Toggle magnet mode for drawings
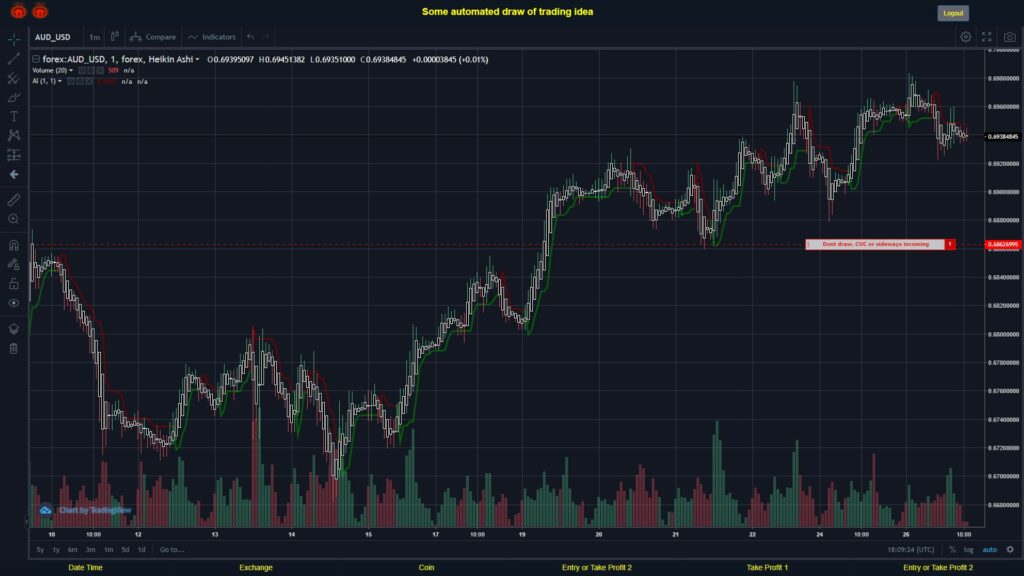 tap(14, 245)
